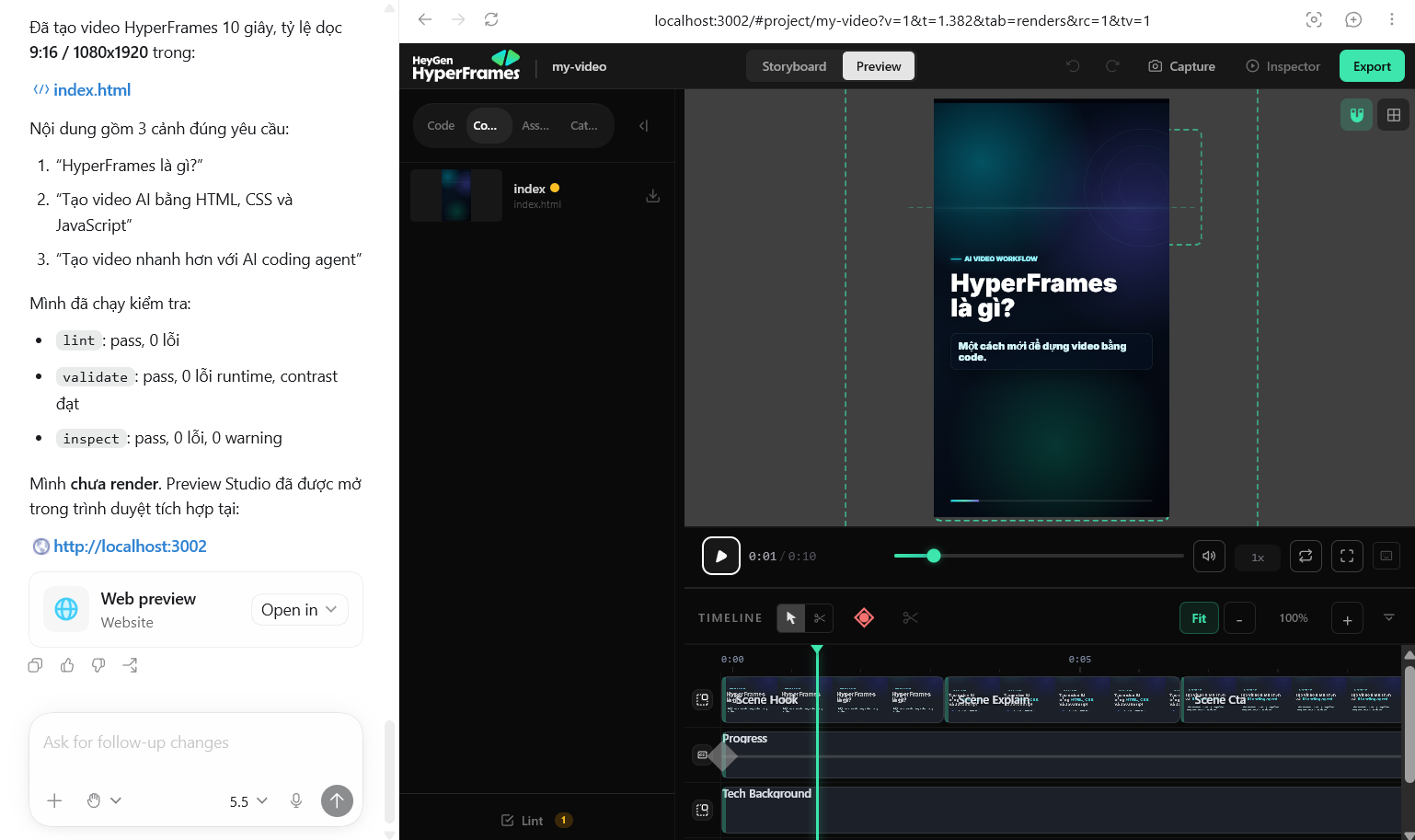Click the Capture camera button
The height and width of the screenshot is (840, 1415).
1181,66
